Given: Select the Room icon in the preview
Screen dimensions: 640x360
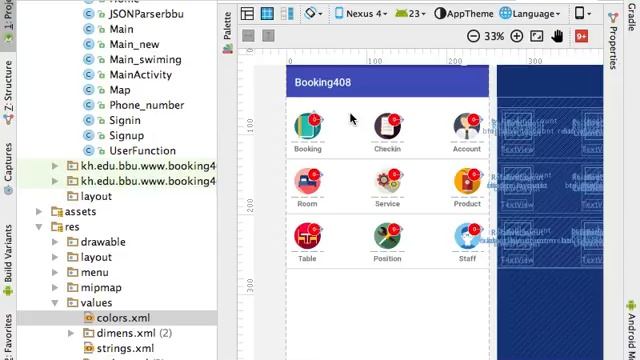Looking at the screenshot, I should [x=308, y=181].
